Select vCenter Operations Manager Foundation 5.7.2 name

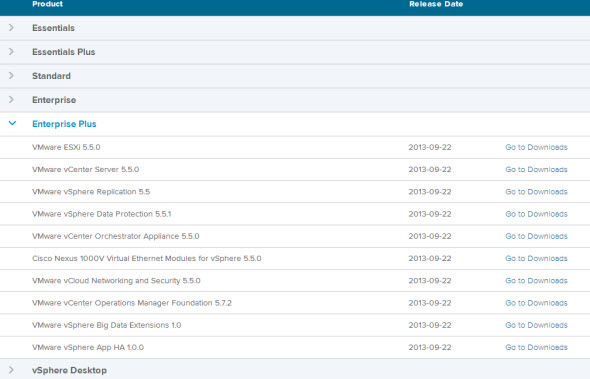pyautogui.click(x=132, y=303)
